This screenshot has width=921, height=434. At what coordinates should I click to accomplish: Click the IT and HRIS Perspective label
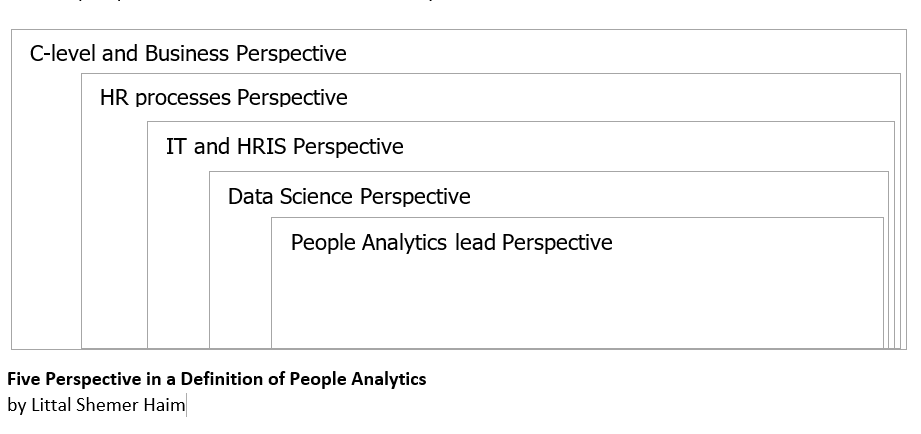pos(284,147)
